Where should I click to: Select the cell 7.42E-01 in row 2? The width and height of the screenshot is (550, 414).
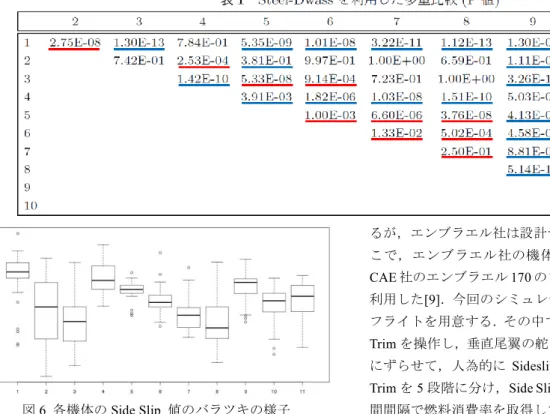tap(139, 61)
